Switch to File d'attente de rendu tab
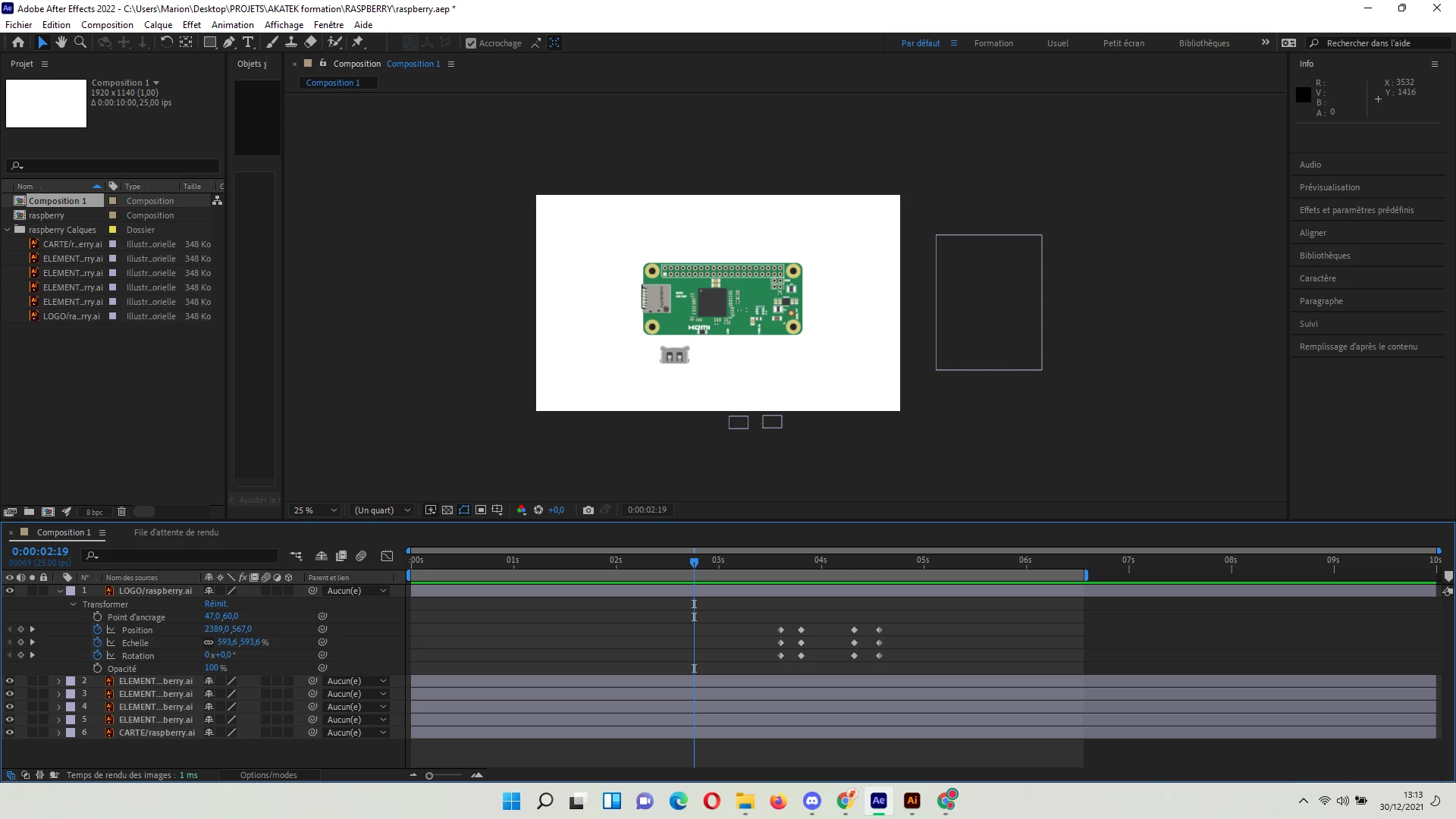 click(x=176, y=532)
